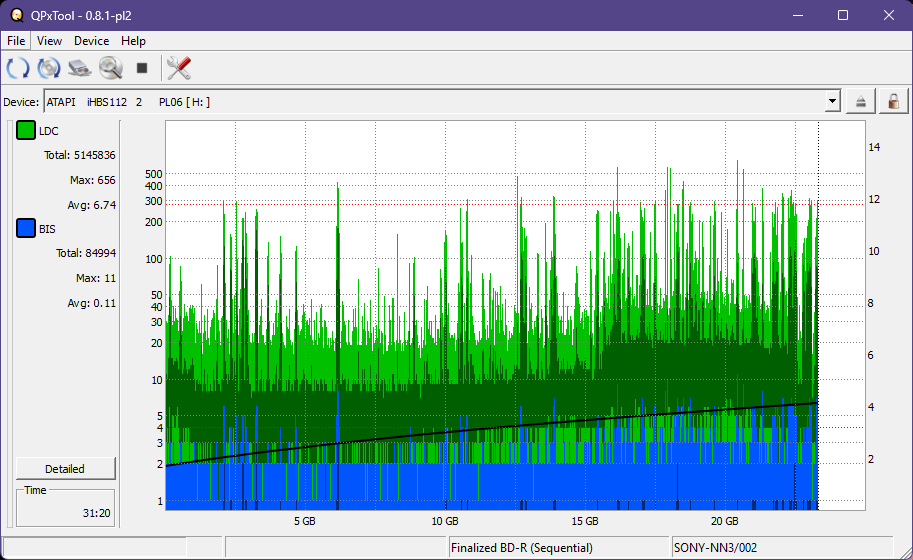Click the window resize grip corner
The image size is (913, 560).
[905, 552]
